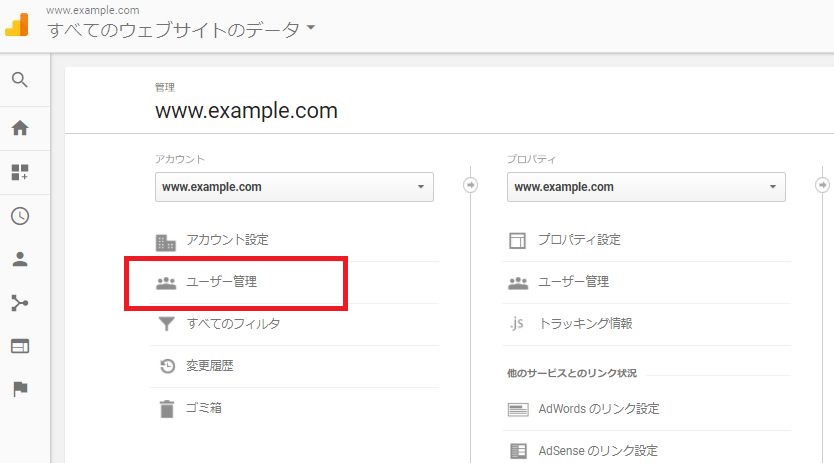Click the AdSense link settings icon
This screenshot has height=463, width=834.
point(518,451)
